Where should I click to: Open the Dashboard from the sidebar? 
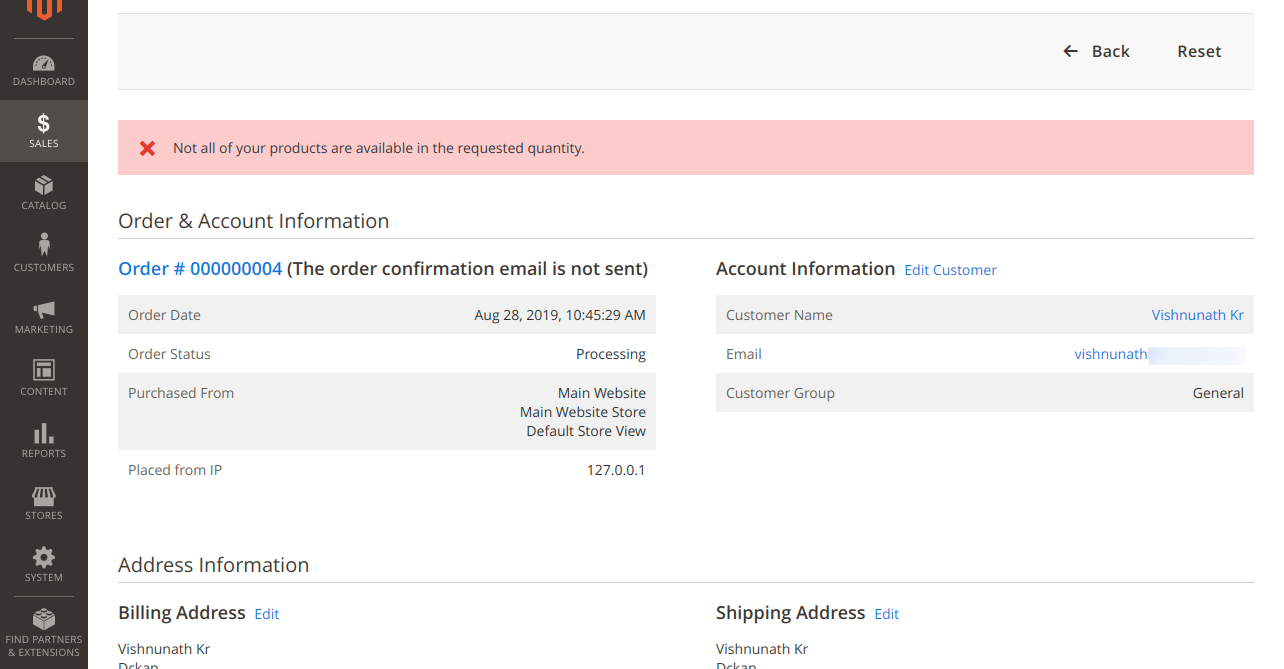click(43, 68)
